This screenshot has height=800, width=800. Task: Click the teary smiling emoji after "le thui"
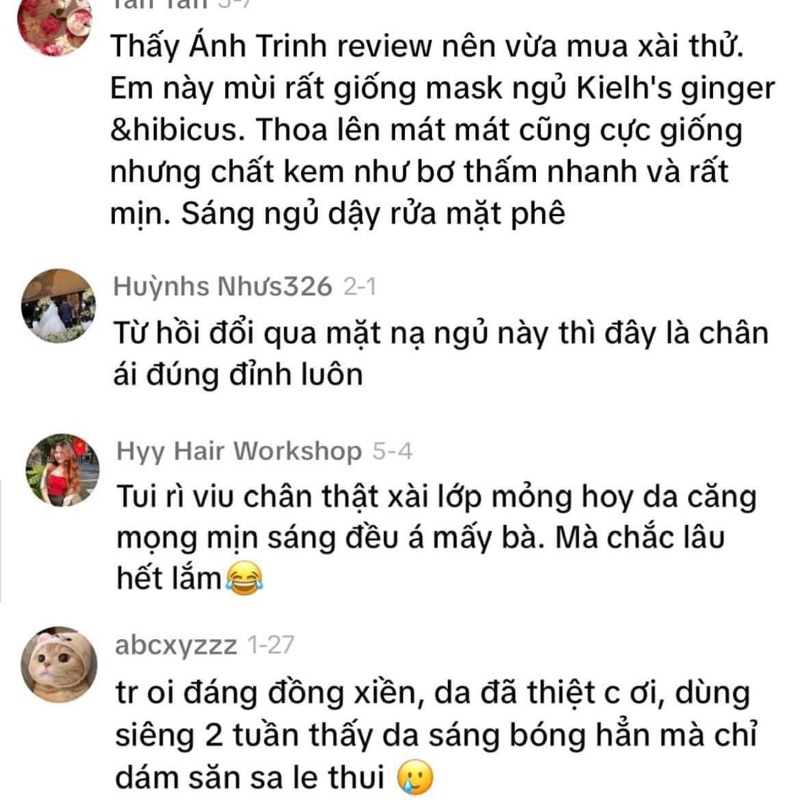click(416, 777)
